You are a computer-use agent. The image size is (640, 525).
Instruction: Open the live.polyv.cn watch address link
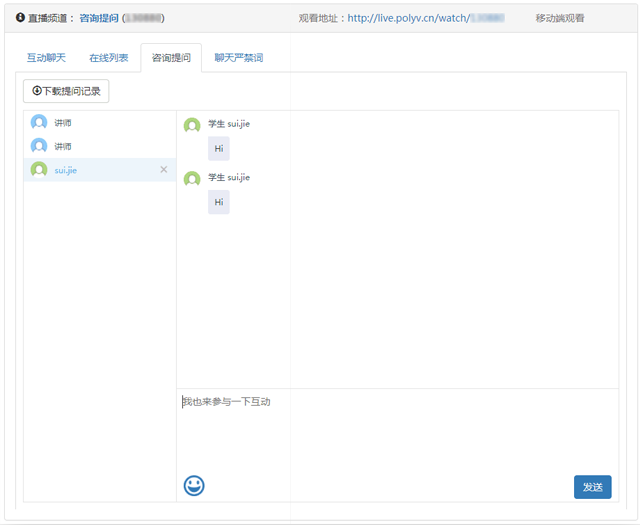tap(426, 18)
